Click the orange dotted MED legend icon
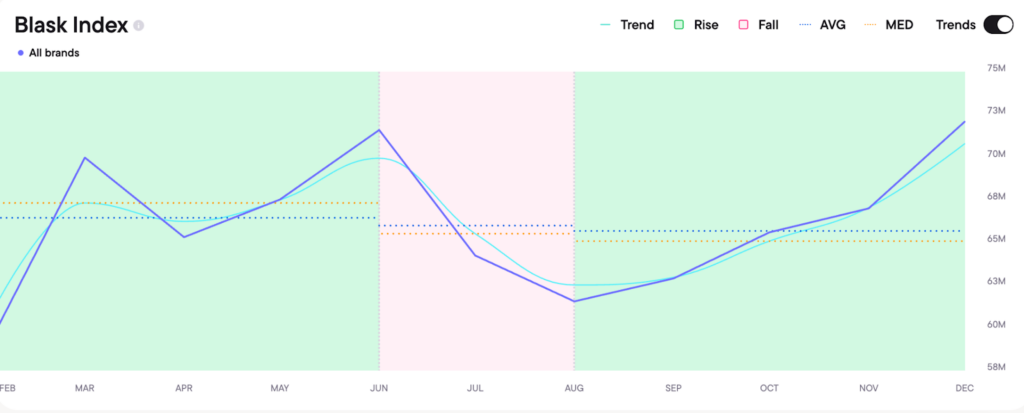The height and width of the screenshot is (413, 1024). [870, 25]
